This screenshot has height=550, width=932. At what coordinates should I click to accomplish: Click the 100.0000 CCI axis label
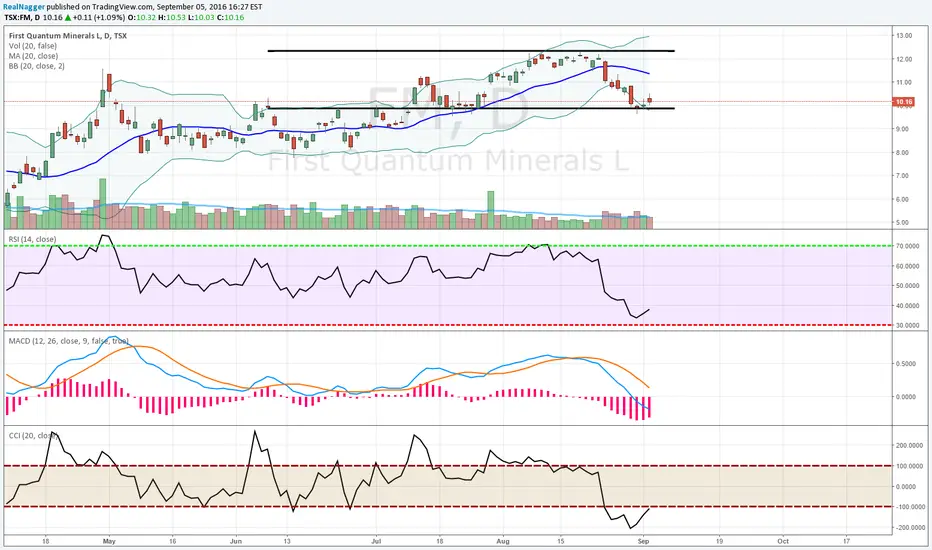click(910, 466)
